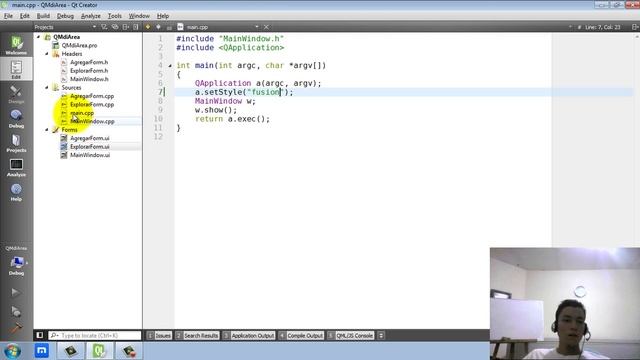Image resolution: width=640 pixels, height=360 pixels.
Task: Click the split editor icon
Action: [635, 27]
